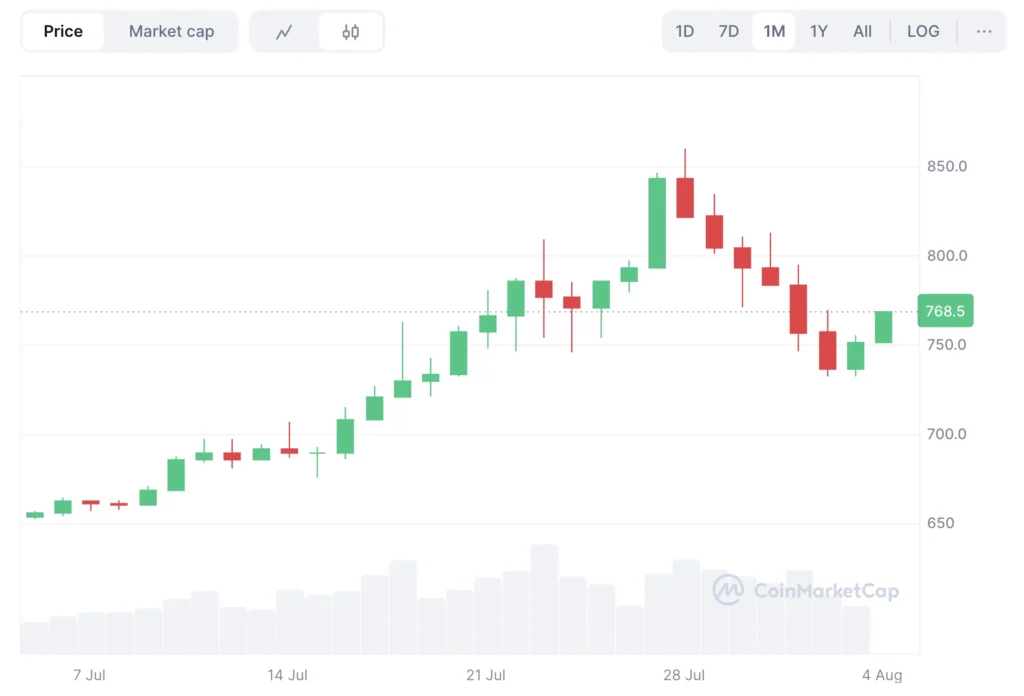Click the tall green candle near 28 Jul
Viewport: 1024px width, 696px height.
[657, 223]
